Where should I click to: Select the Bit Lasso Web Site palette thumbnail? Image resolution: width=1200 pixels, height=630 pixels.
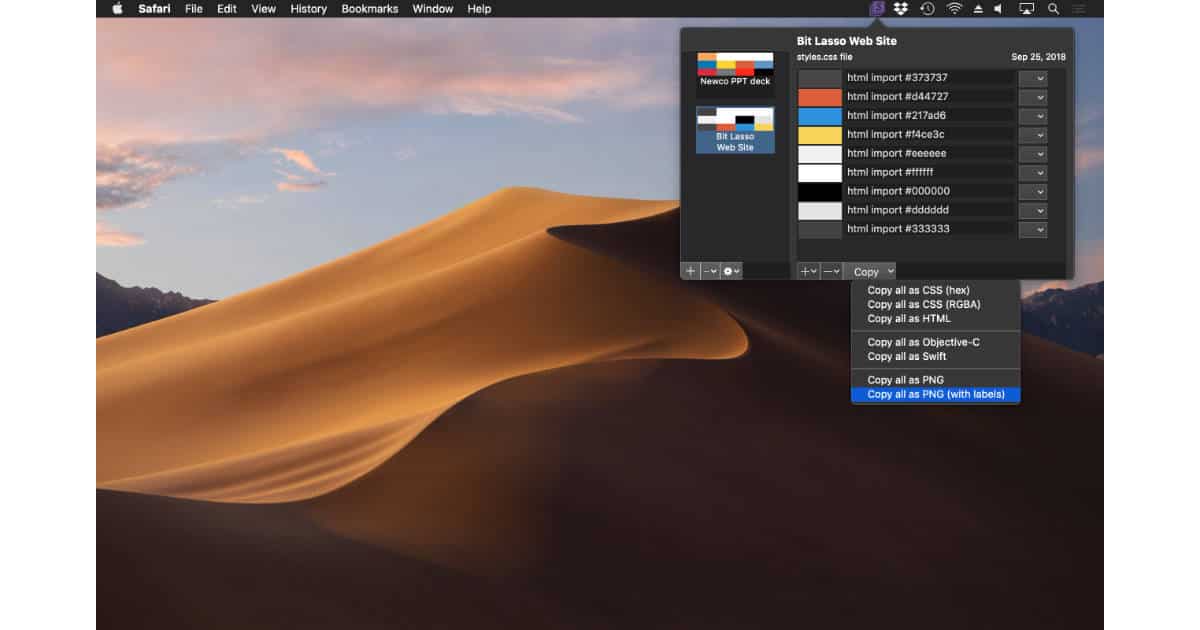(x=735, y=130)
